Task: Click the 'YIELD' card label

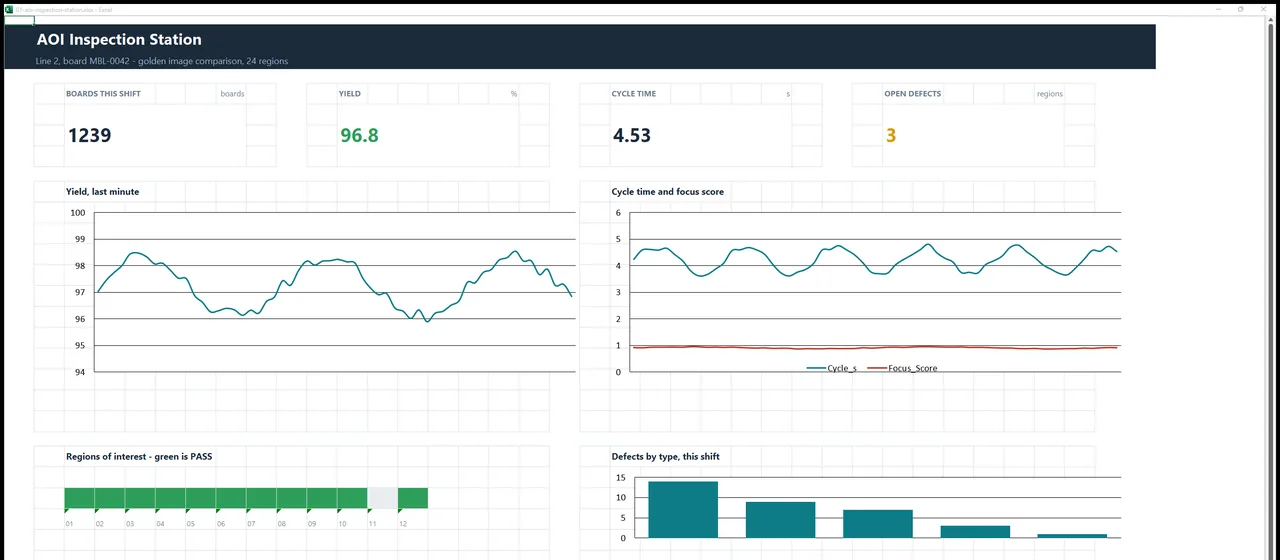Action: click(x=350, y=94)
